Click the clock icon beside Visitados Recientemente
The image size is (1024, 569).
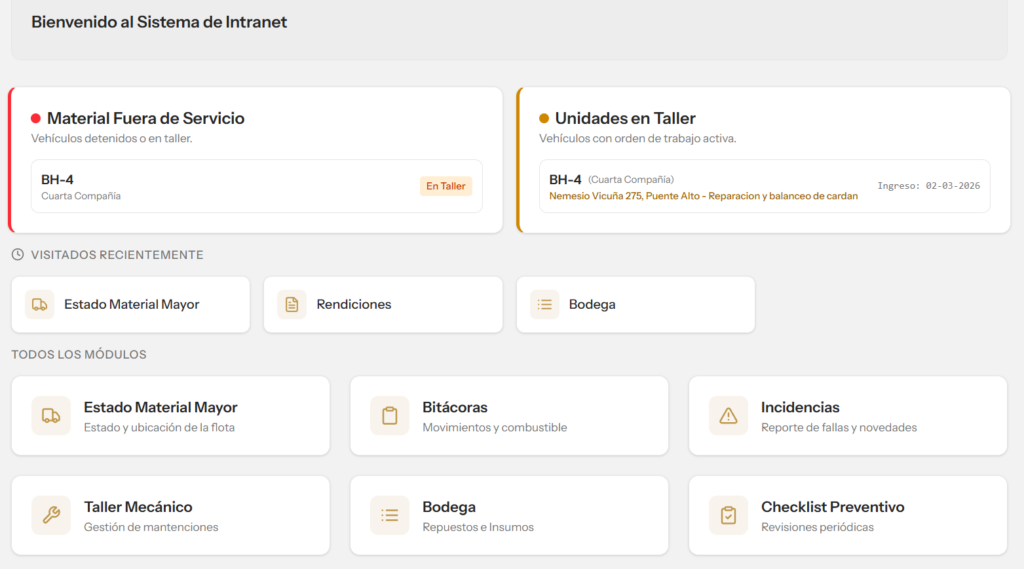[x=18, y=255]
